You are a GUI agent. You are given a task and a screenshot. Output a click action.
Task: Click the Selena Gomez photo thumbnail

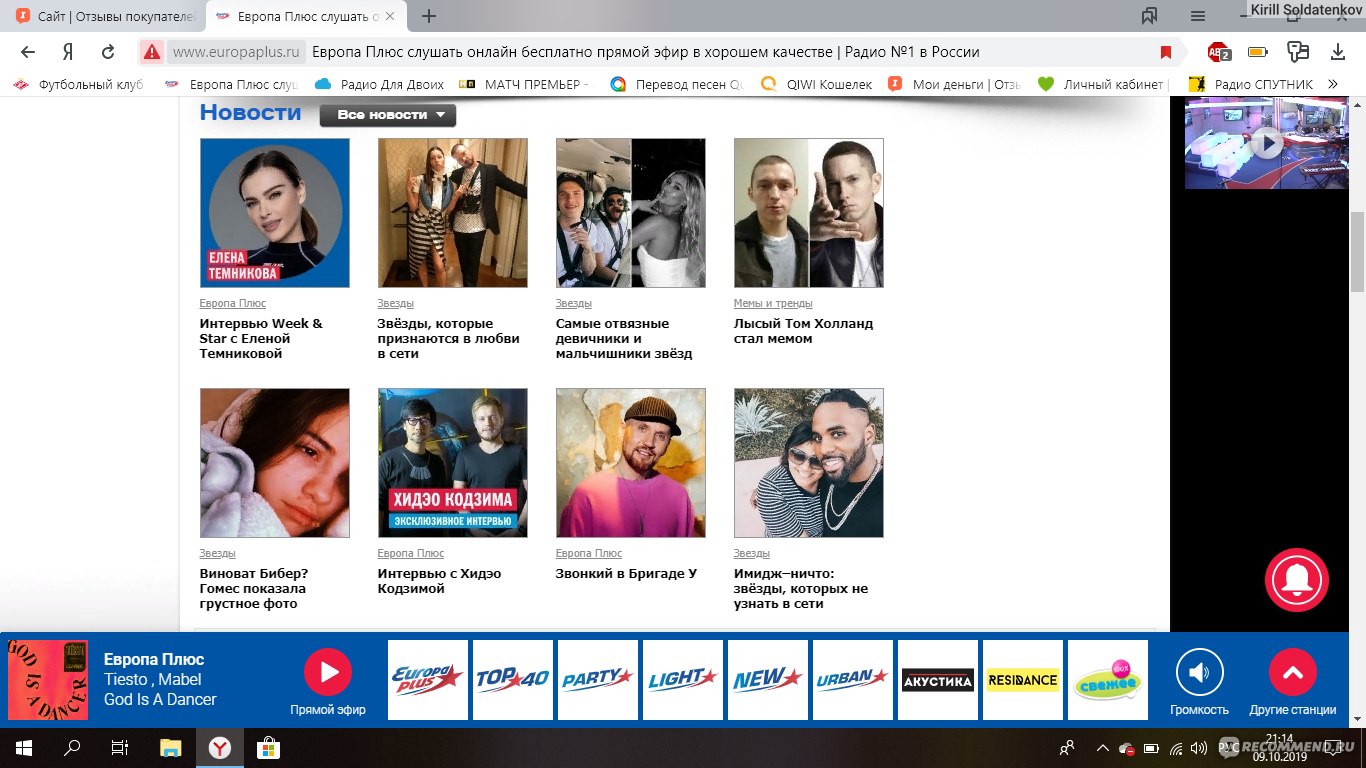(x=275, y=463)
